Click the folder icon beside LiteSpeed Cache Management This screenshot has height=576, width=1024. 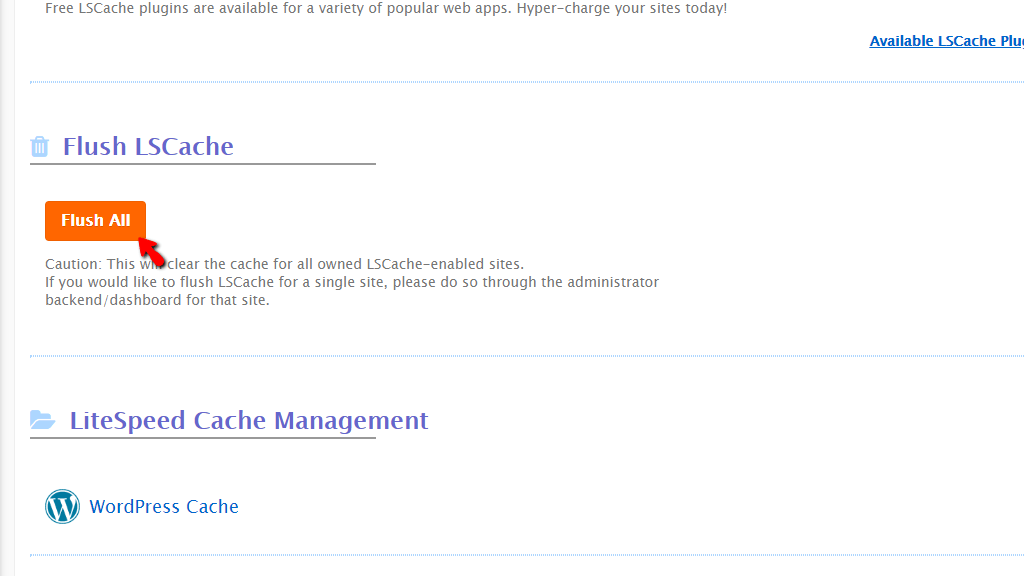point(42,420)
